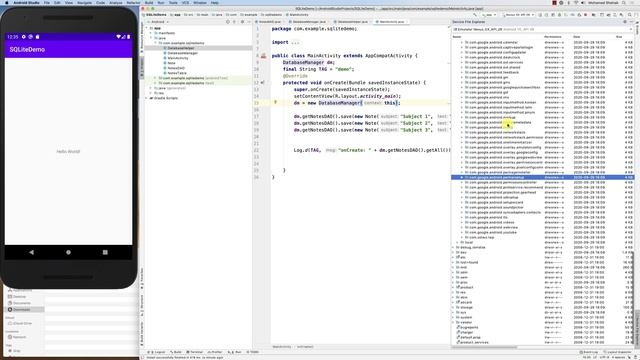Select MainActivity class in project tree
The image size is (640, 360).
[x=178, y=58]
